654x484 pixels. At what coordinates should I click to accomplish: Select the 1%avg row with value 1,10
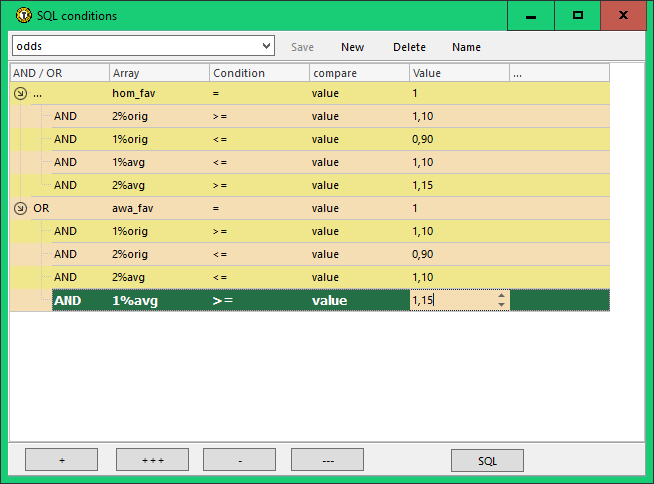(130, 162)
